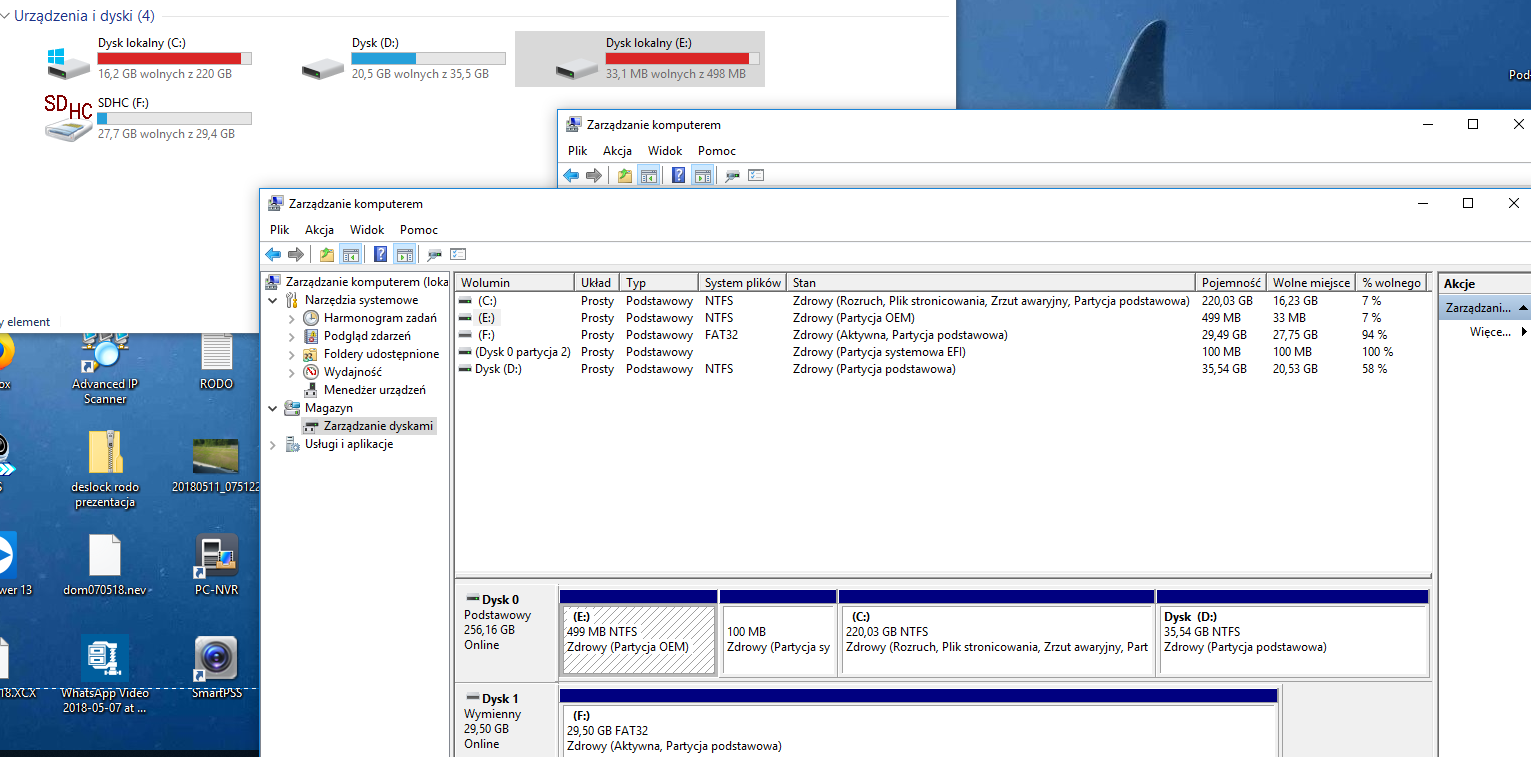The width and height of the screenshot is (1531, 757).
Task: Open the Akcja menu in front window
Action: [319, 230]
